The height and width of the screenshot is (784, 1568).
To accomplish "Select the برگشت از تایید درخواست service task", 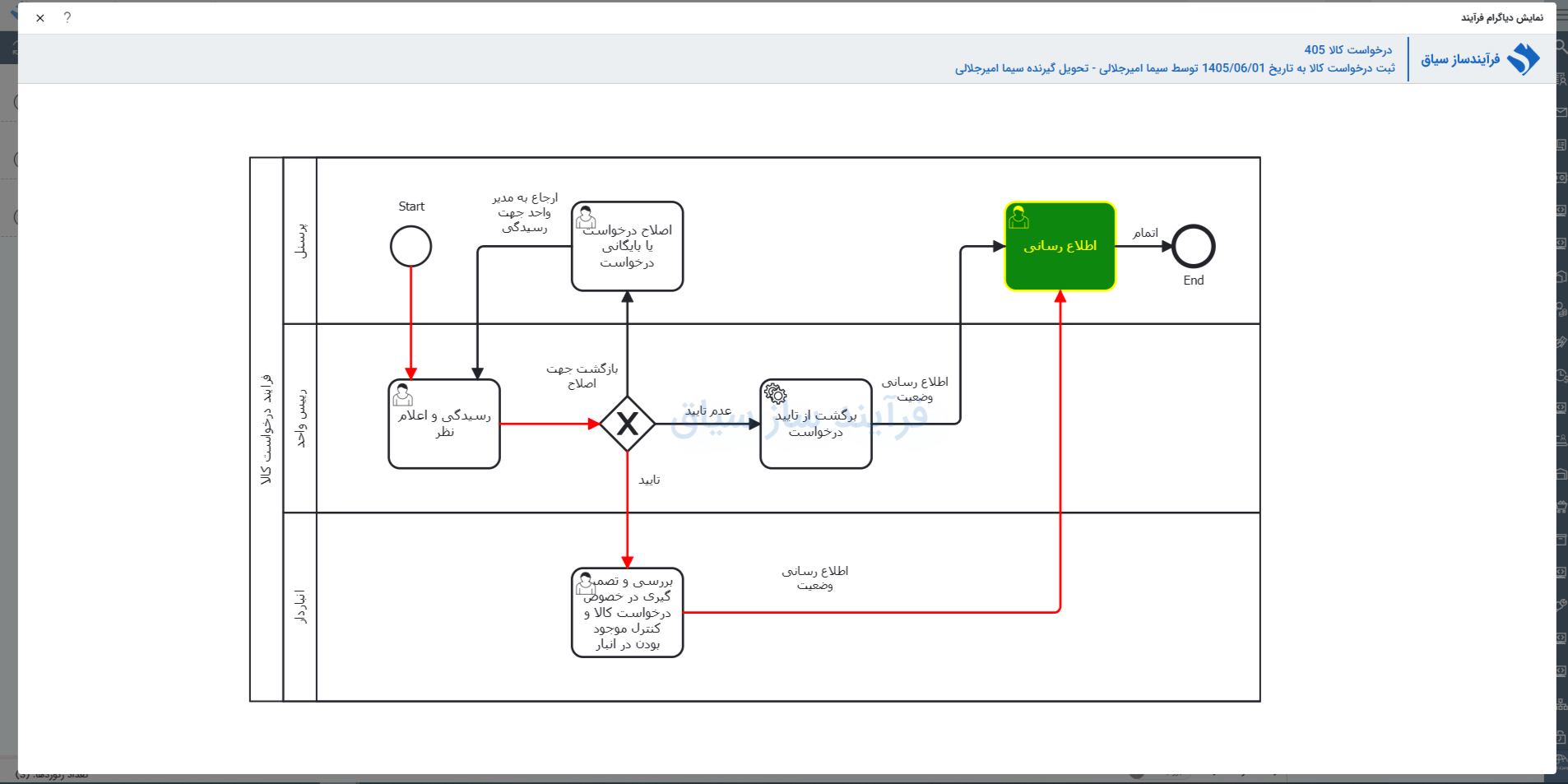I will [x=816, y=424].
